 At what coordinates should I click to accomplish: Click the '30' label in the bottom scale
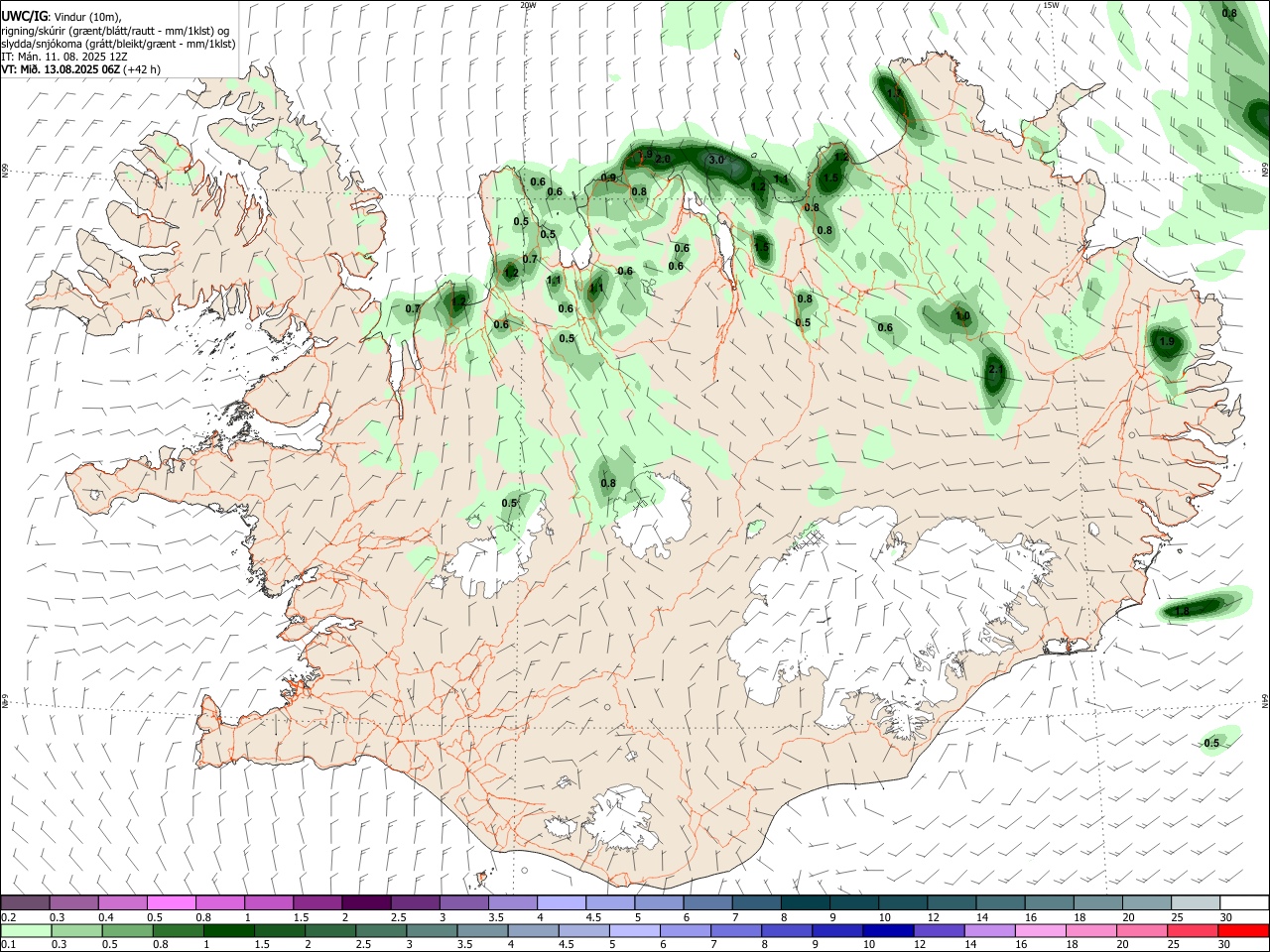[x=1223, y=945]
